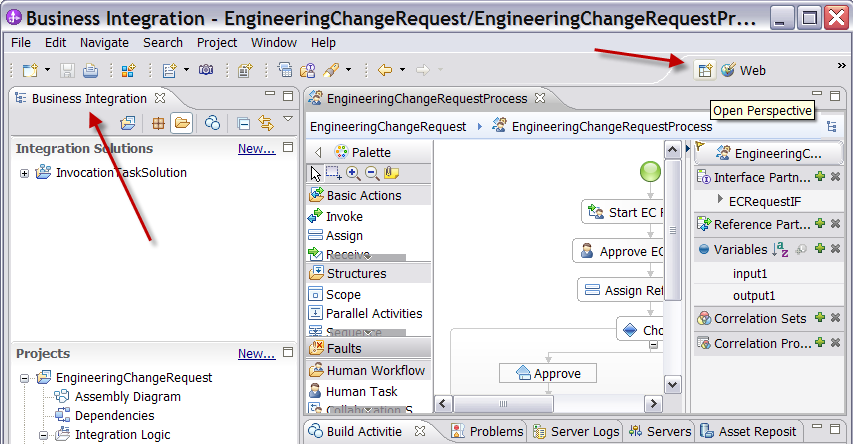Switch to the Servers tab
The image size is (853, 444).
[660, 431]
